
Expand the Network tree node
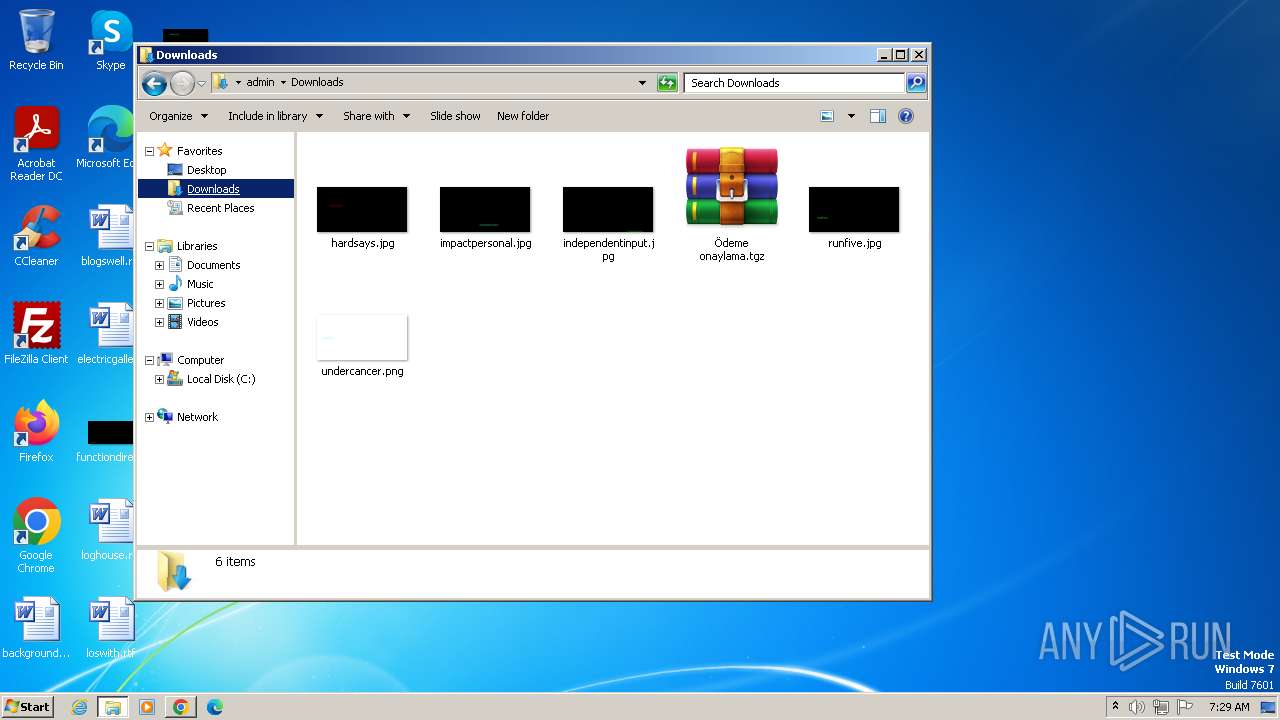(x=150, y=417)
